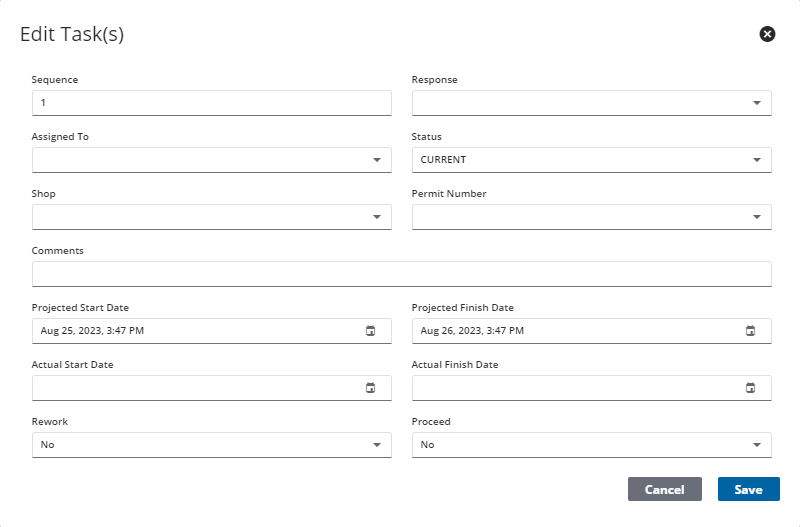
Task: Open the Actual Start Date calendar picker
Action: pos(370,388)
